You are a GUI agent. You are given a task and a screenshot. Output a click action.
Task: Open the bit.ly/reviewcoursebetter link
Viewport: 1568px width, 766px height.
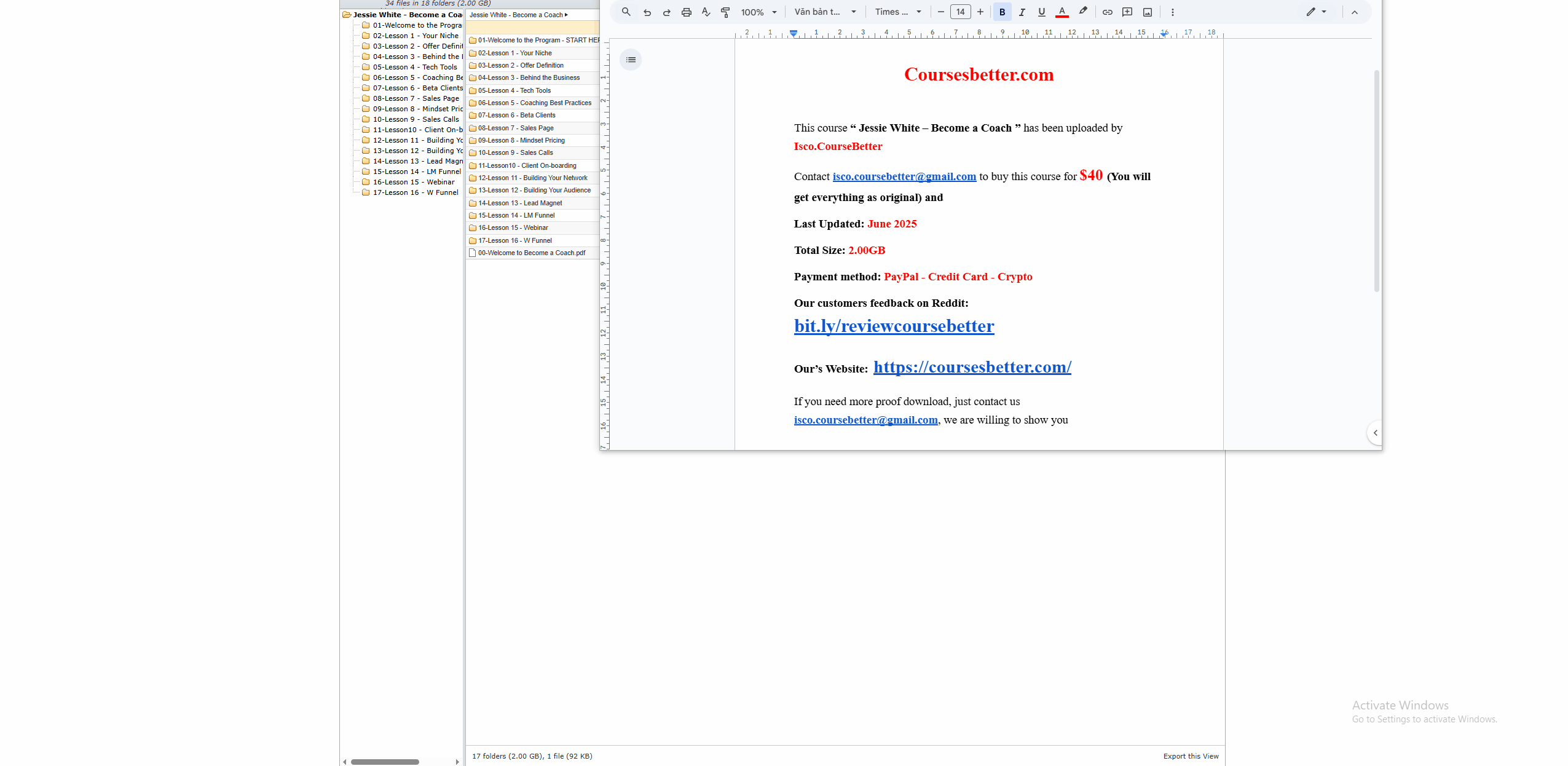point(894,326)
